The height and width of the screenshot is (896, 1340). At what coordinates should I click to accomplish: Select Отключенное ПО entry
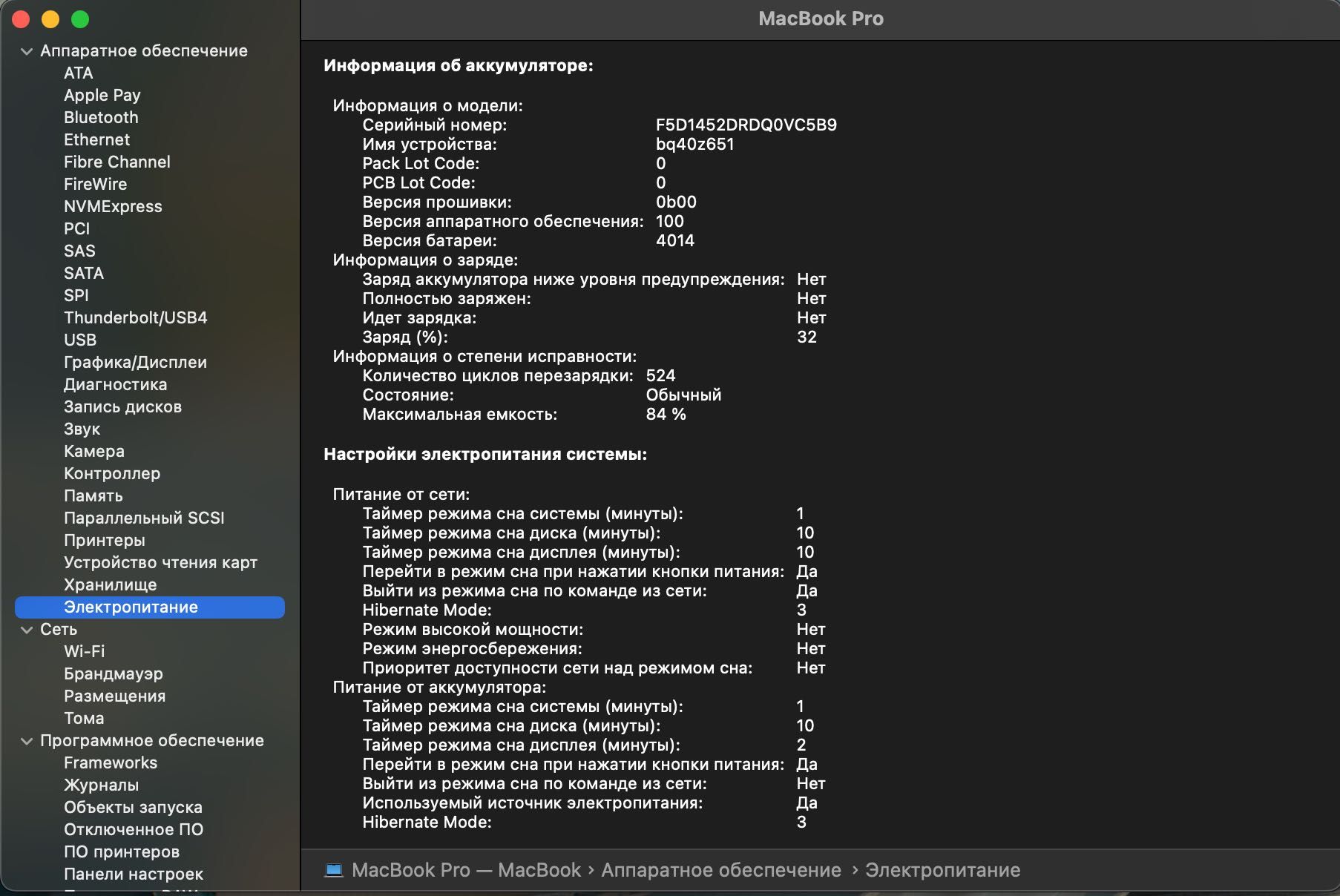[134, 829]
